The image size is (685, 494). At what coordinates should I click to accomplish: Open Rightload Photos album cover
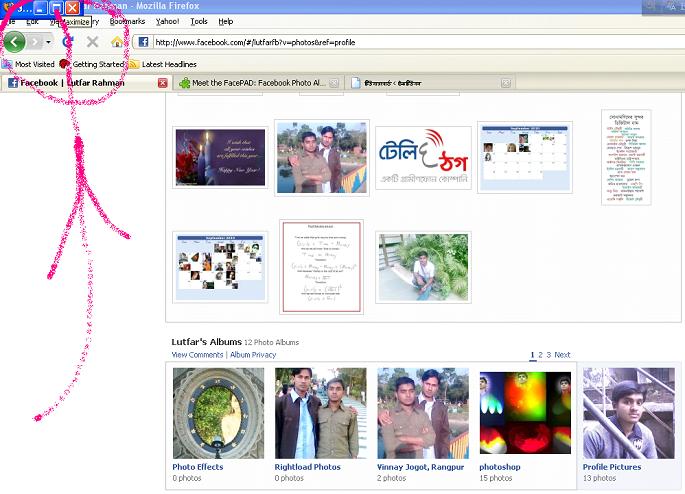pos(321,413)
